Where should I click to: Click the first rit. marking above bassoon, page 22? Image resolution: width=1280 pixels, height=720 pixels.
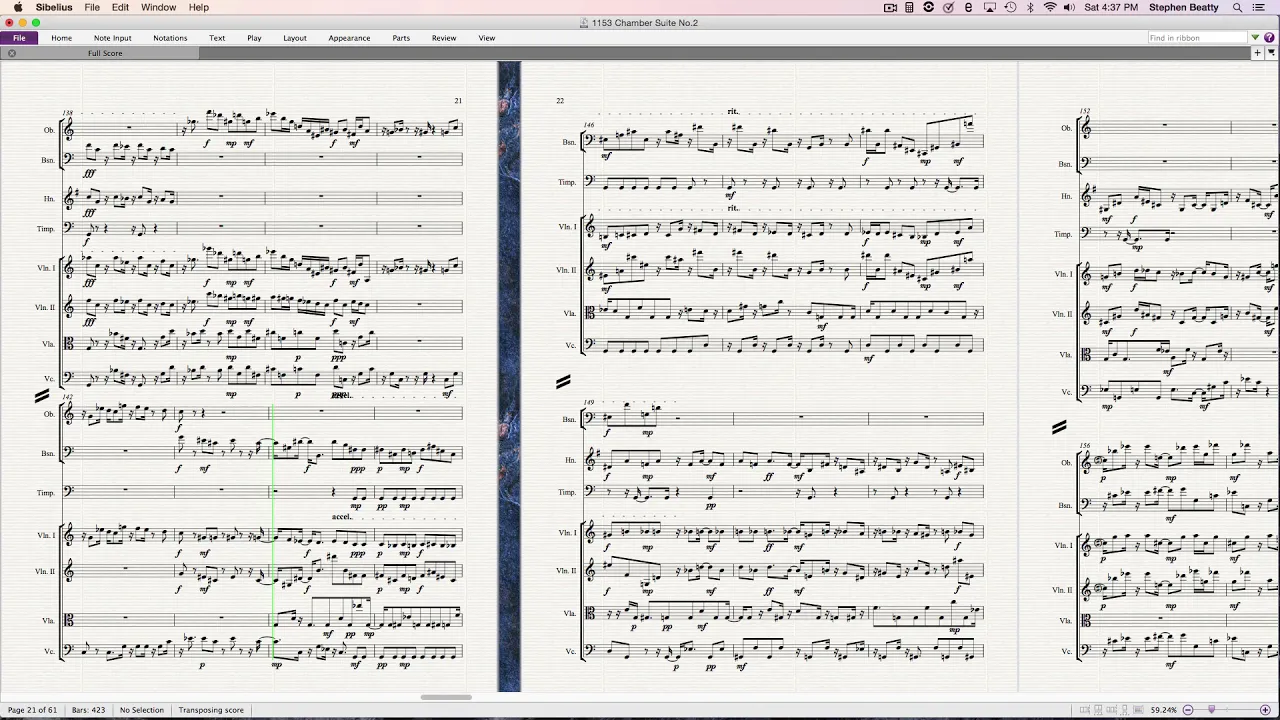coord(733,111)
